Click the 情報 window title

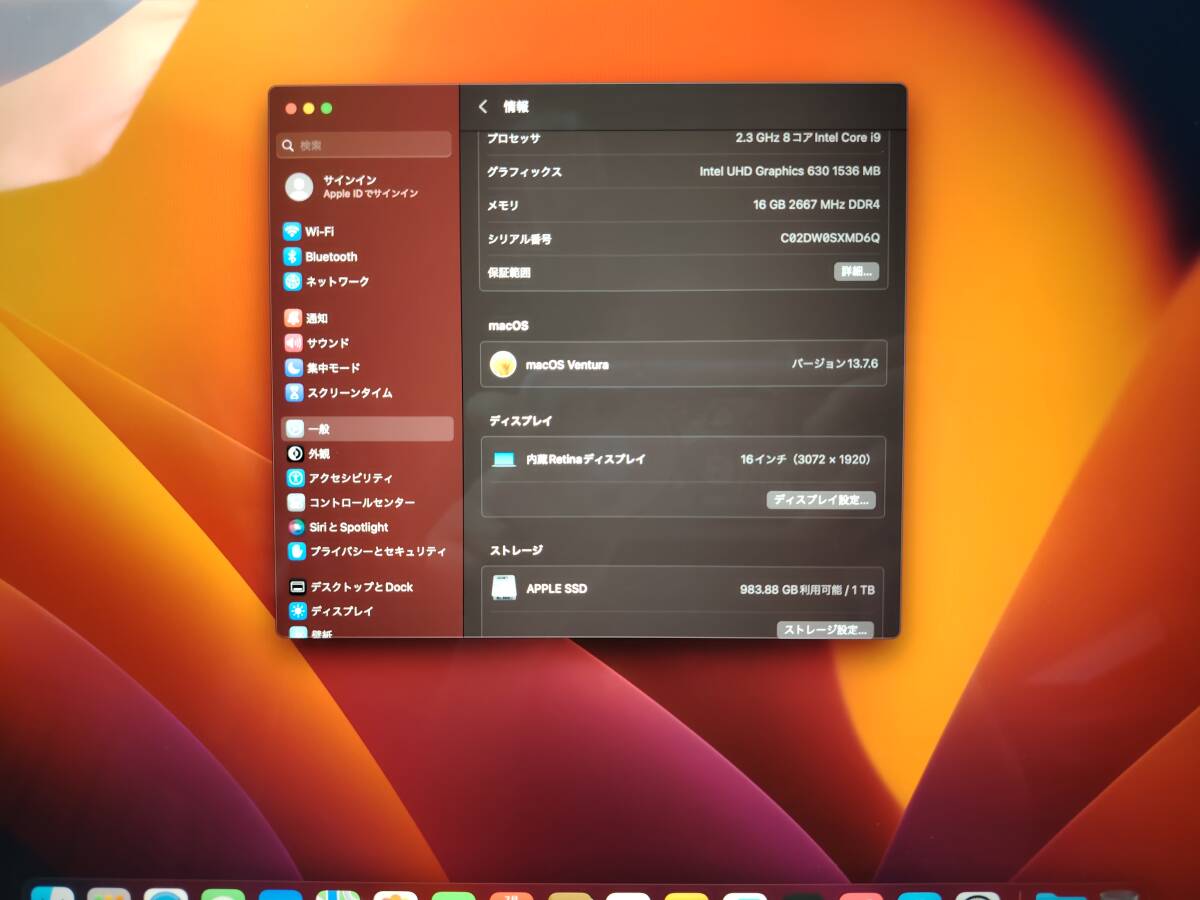tap(516, 107)
